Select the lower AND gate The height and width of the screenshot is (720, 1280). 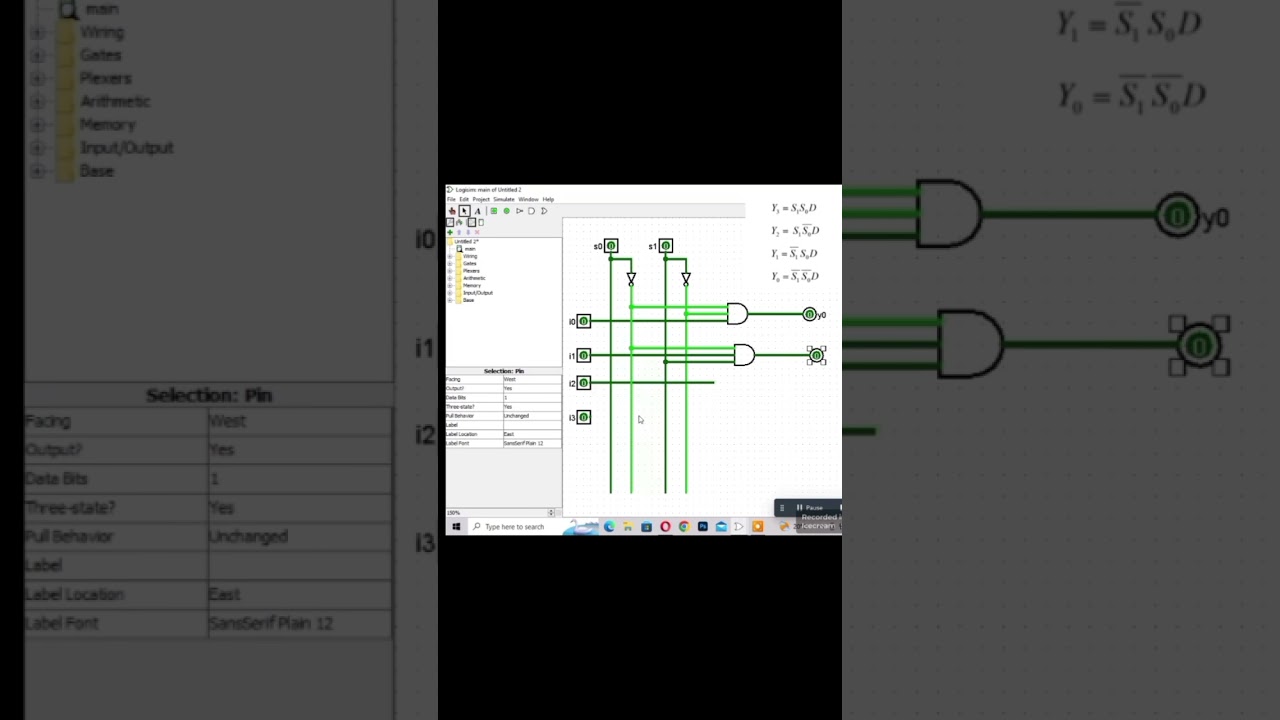click(744, 355)
